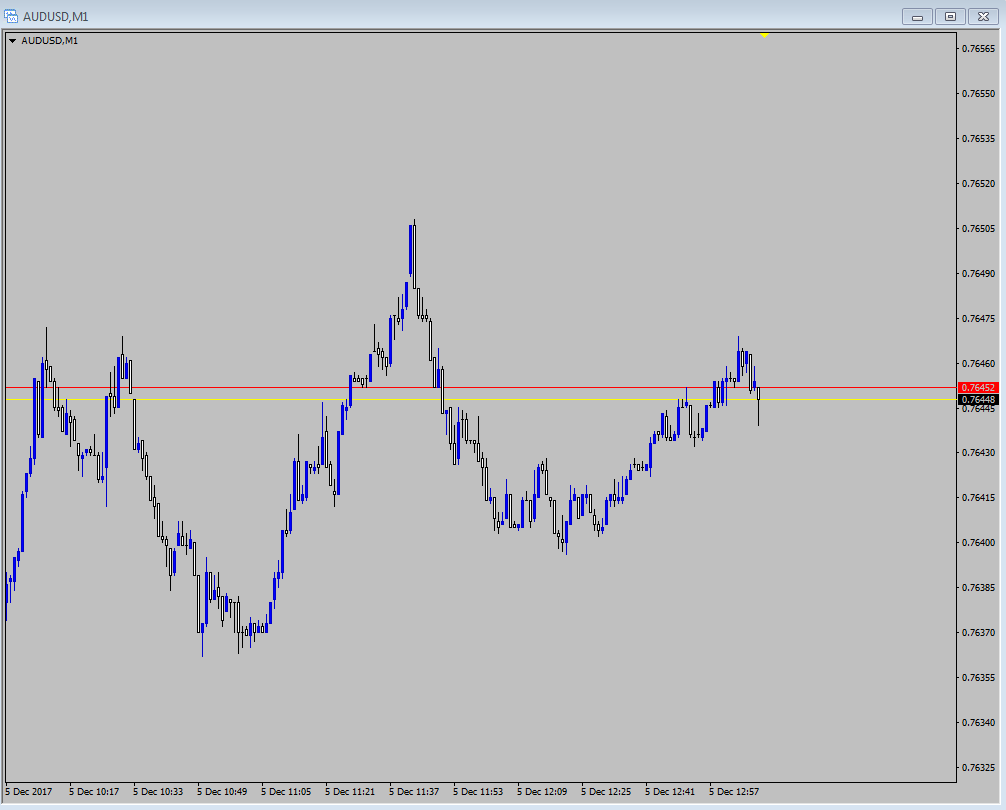Click the 5 Dec 12:57 time label
The height and width of the screenshot is (810, 1006).
(734, 792)
